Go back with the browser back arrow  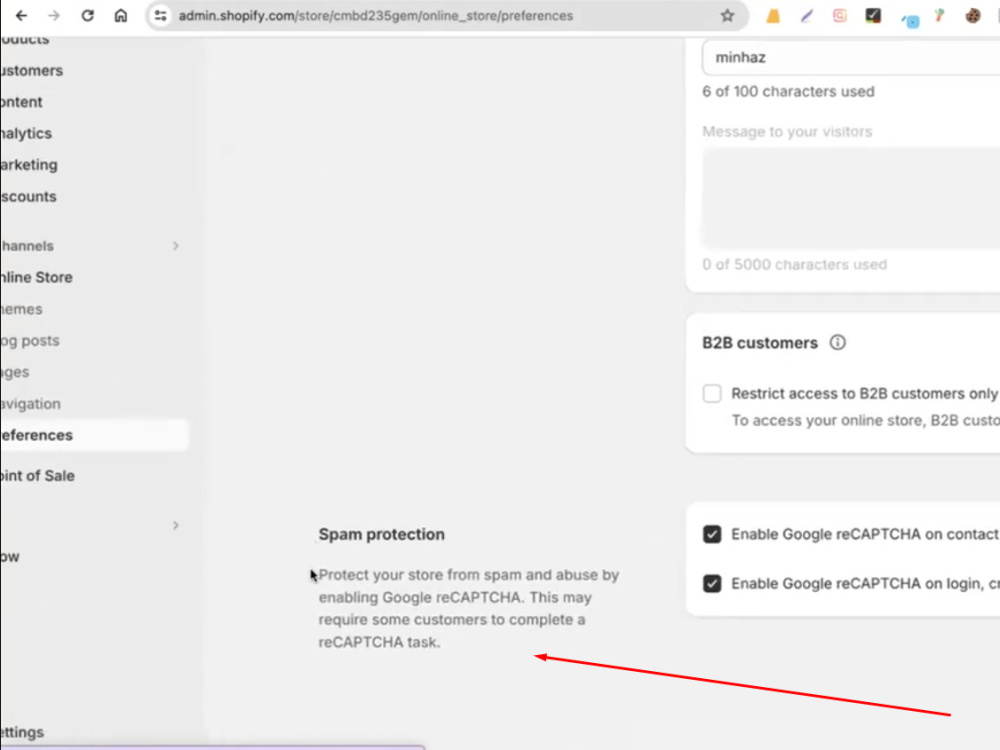21,15
